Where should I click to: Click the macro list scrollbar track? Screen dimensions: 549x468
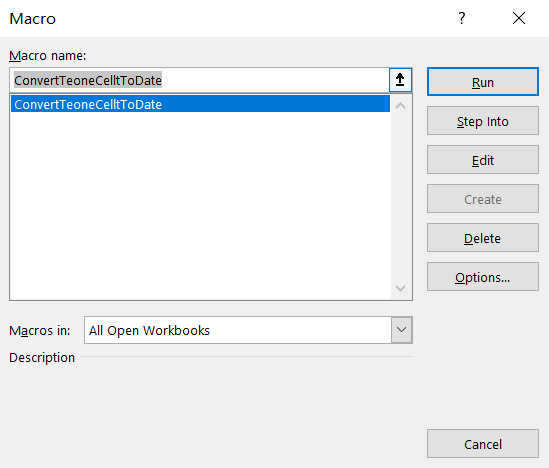coord(401,196)
